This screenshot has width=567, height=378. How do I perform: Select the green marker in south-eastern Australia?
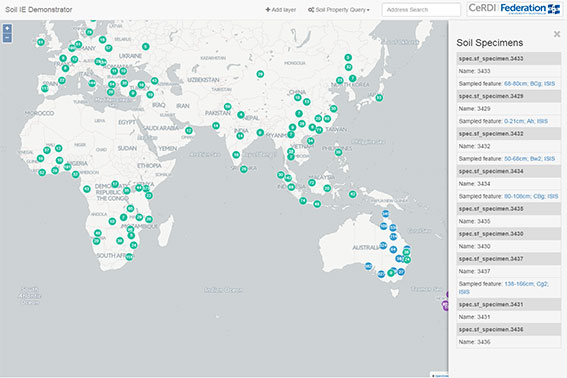click(391, 273)
